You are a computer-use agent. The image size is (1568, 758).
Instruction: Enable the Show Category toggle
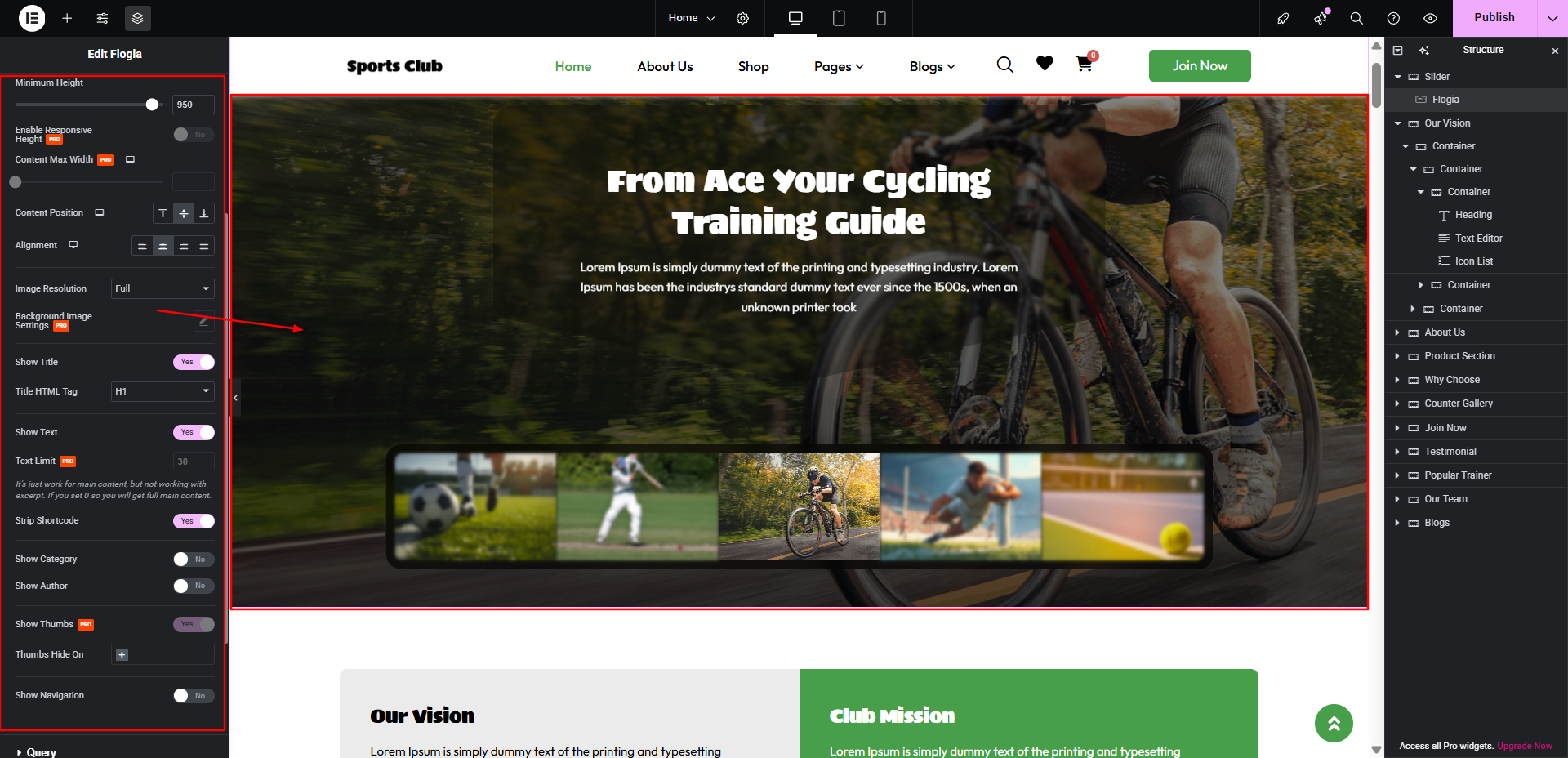point(194,560)
